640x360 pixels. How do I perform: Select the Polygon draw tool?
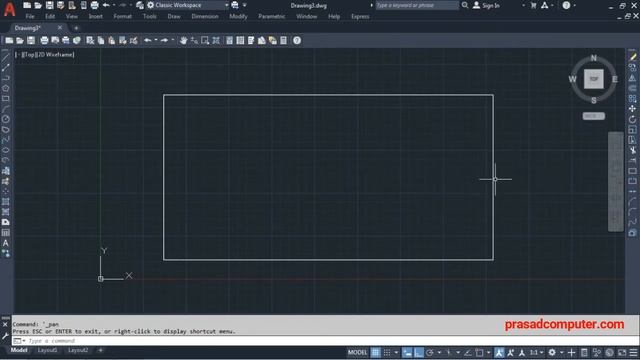point(5,88)
